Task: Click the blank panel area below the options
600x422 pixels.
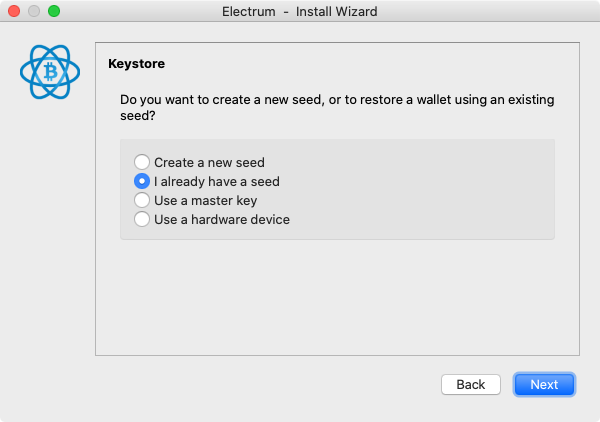Action: (337, 297)
